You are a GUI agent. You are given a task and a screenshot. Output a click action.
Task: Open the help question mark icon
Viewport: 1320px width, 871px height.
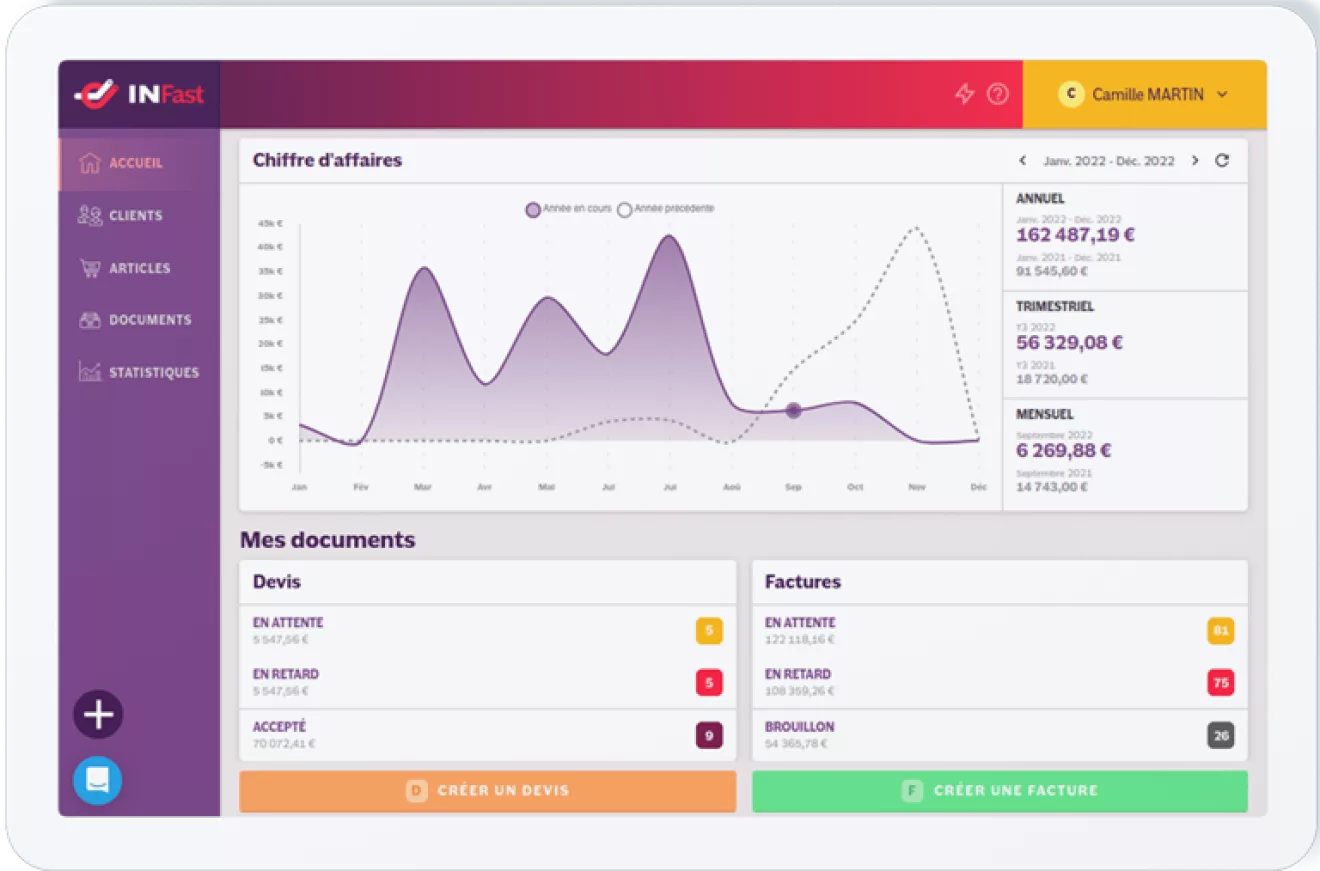(x=998, y=94)
